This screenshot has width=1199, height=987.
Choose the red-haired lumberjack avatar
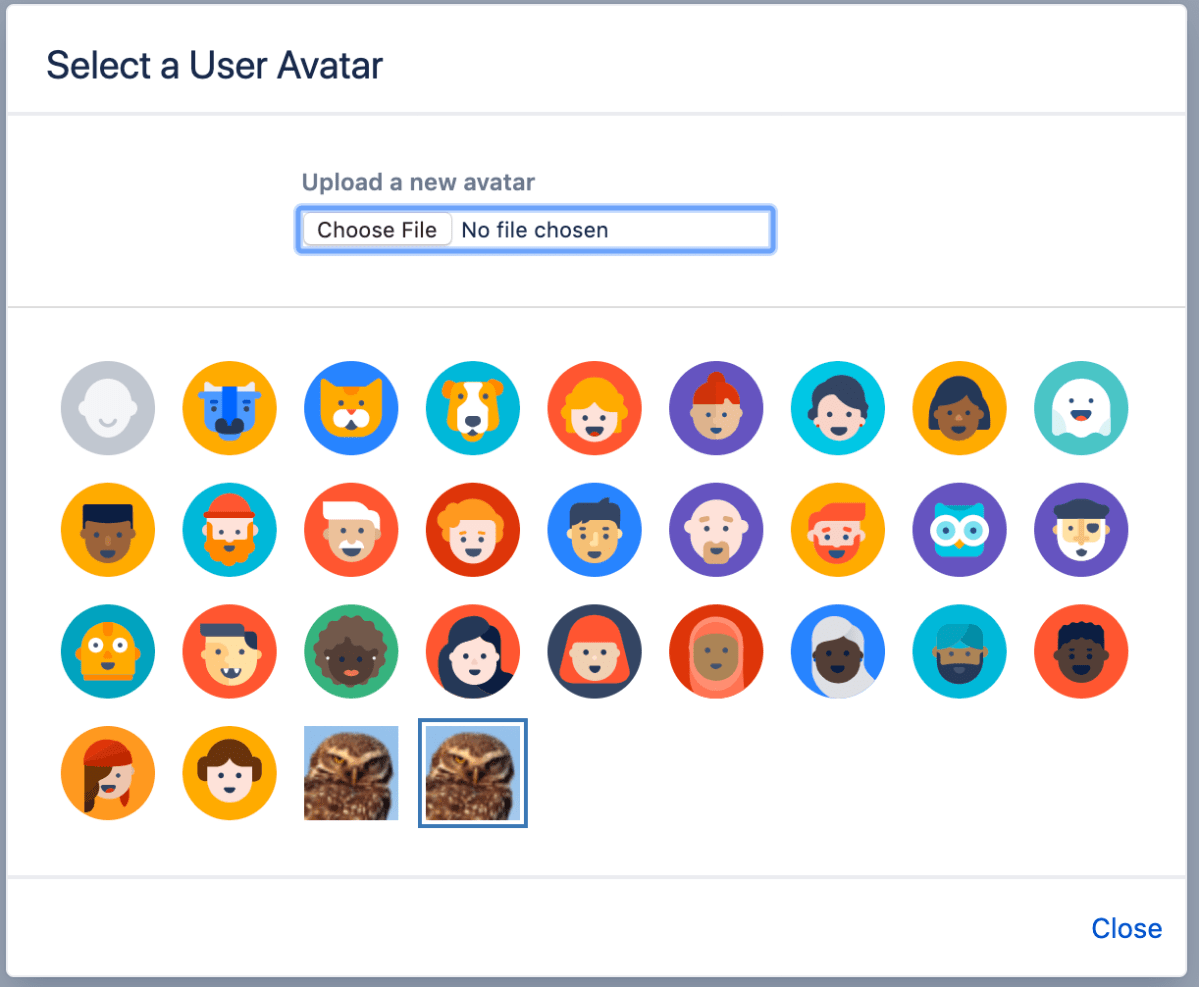pyautogui.click(x=229, y=530)
